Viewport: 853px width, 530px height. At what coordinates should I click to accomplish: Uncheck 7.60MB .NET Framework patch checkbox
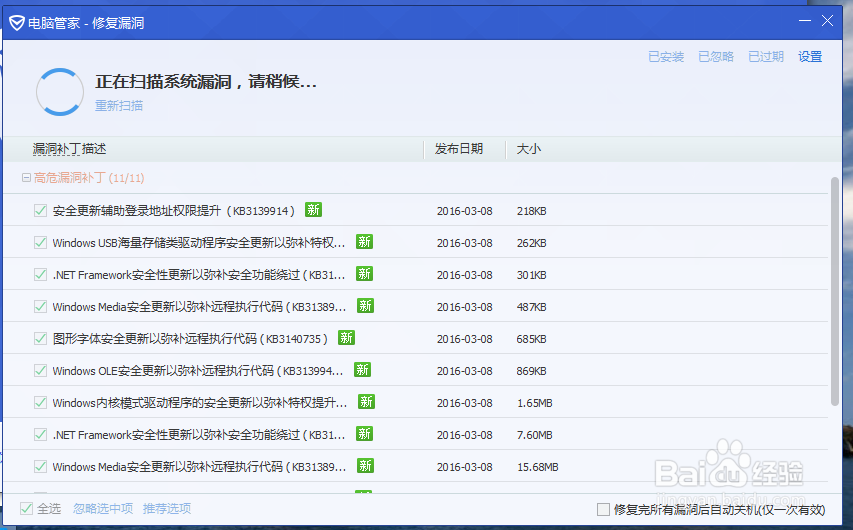coord(40,435)
